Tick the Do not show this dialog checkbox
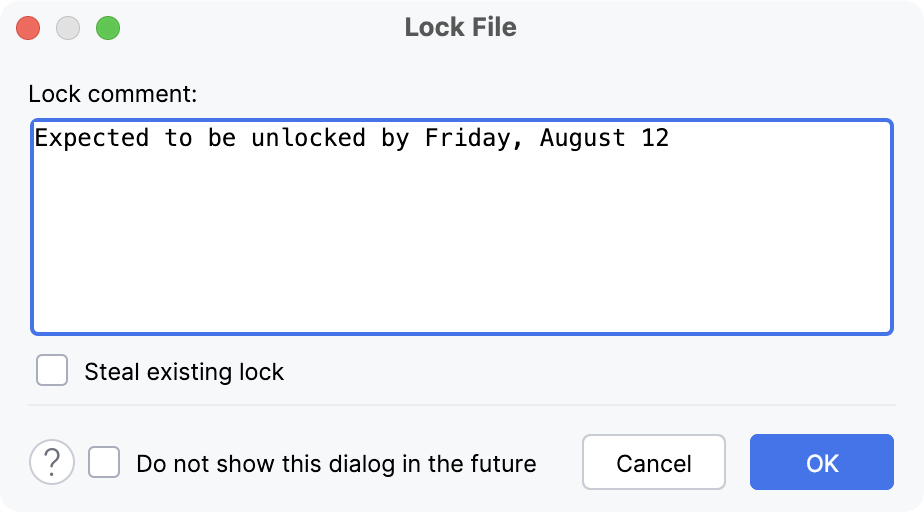The image size is (924, 512). [104, 463]
